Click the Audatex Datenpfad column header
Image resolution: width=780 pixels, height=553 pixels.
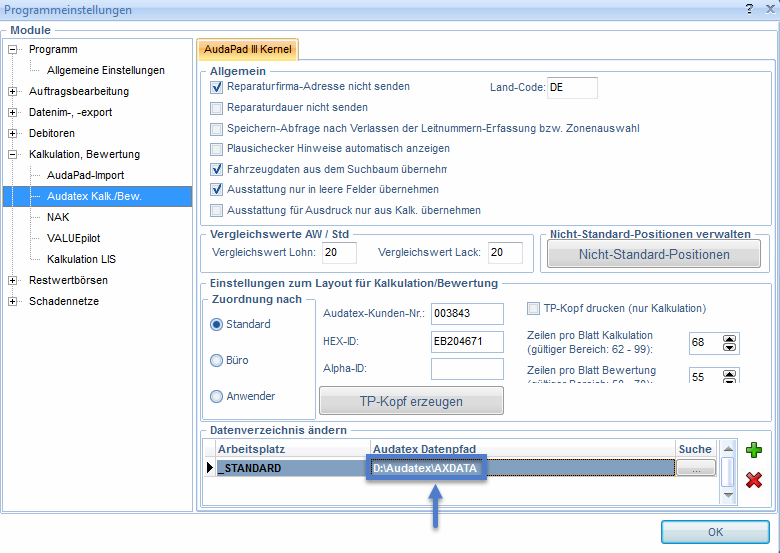[x=522, y=449]
